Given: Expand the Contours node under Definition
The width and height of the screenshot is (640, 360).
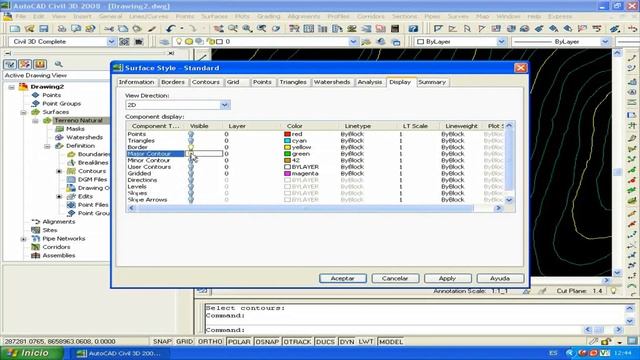Looking at the screenshot, I should (59, 171).
